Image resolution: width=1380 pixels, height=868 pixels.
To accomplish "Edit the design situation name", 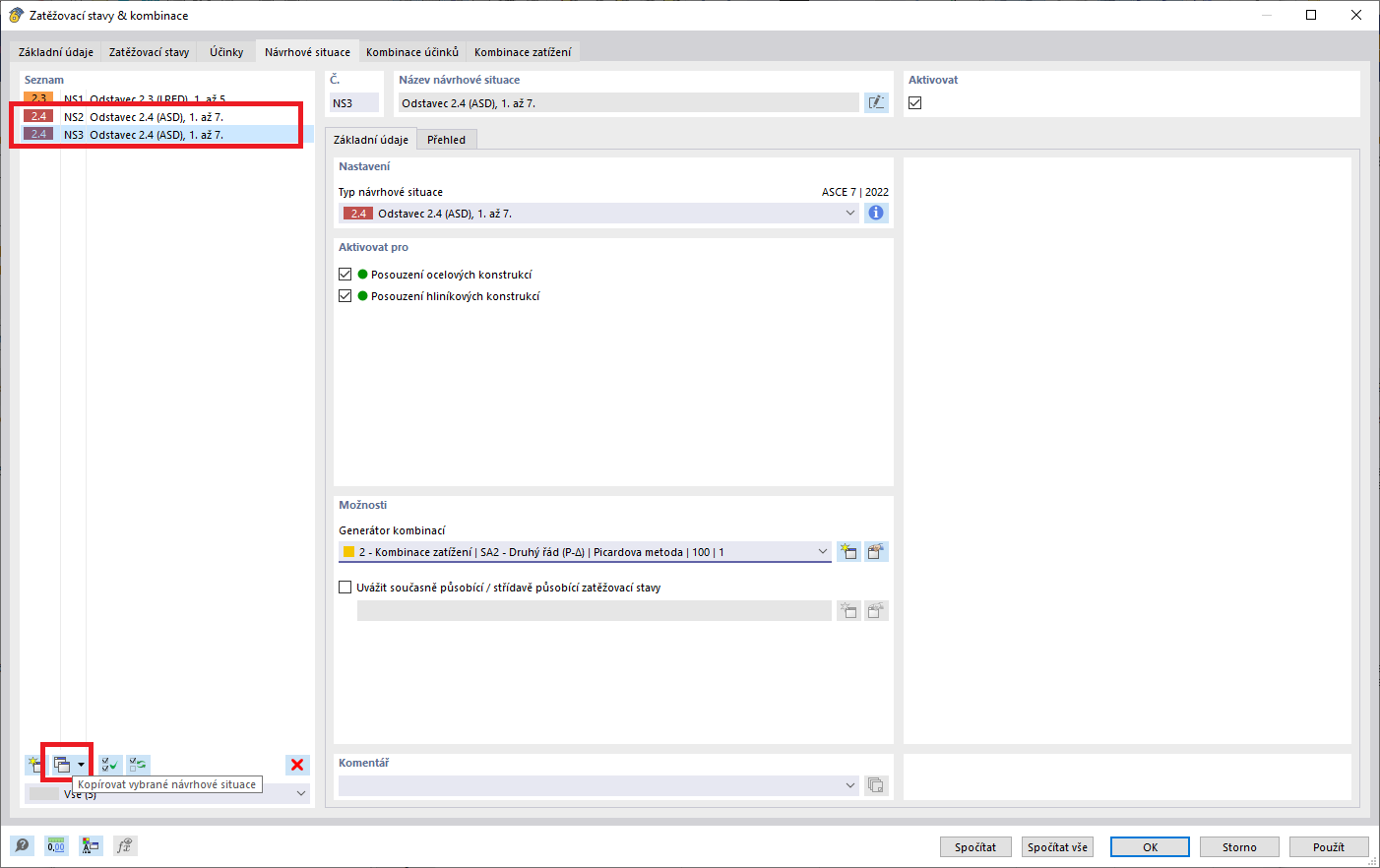I will pos(876,102).
